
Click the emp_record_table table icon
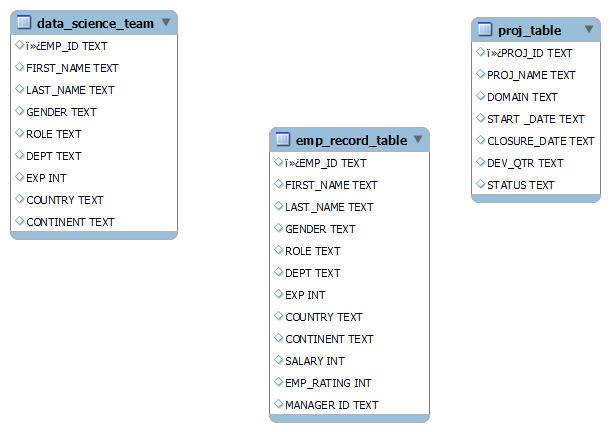282,140
